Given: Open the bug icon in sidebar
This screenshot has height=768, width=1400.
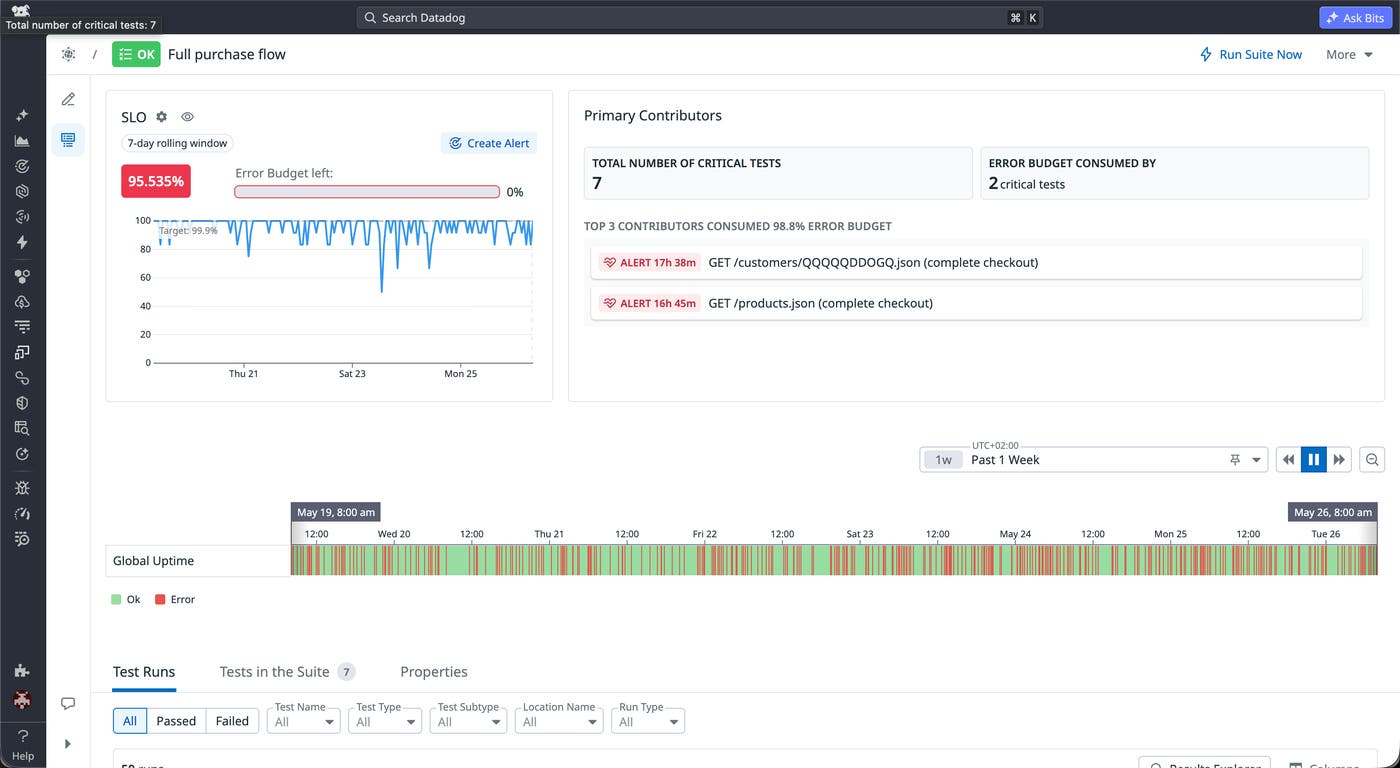Looking at the screenshot, I should 22,488.
